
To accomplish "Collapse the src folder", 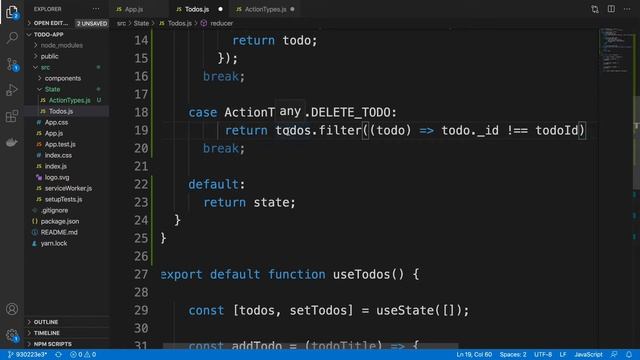I will coord(45,67).
